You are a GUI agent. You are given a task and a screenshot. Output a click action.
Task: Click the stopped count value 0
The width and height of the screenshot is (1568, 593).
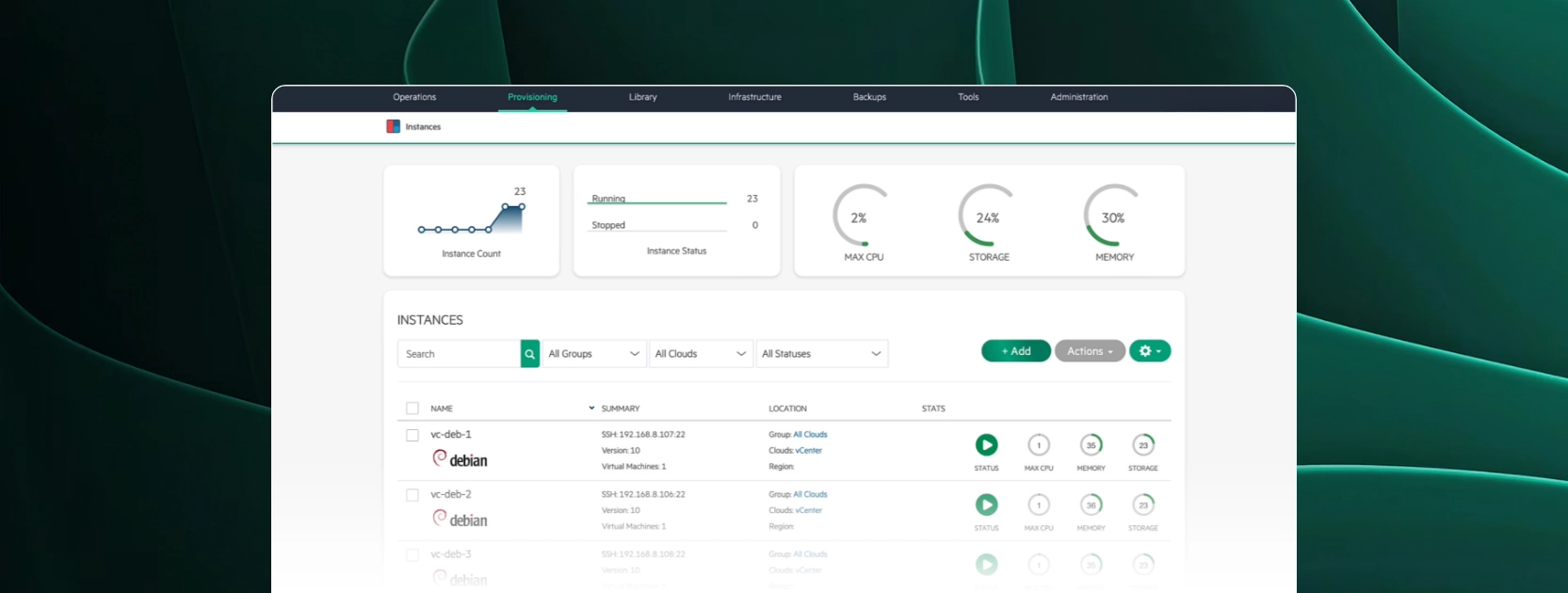tap(755, 225)
